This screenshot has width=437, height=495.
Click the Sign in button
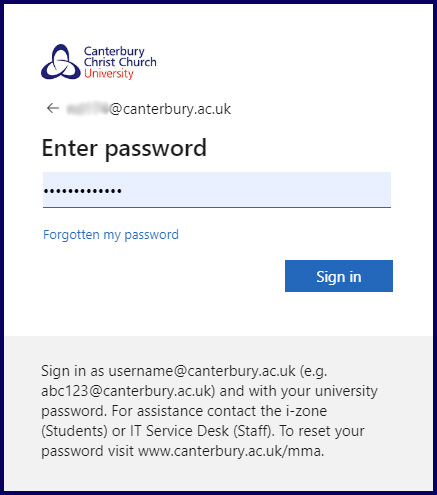tap(339, 276)
